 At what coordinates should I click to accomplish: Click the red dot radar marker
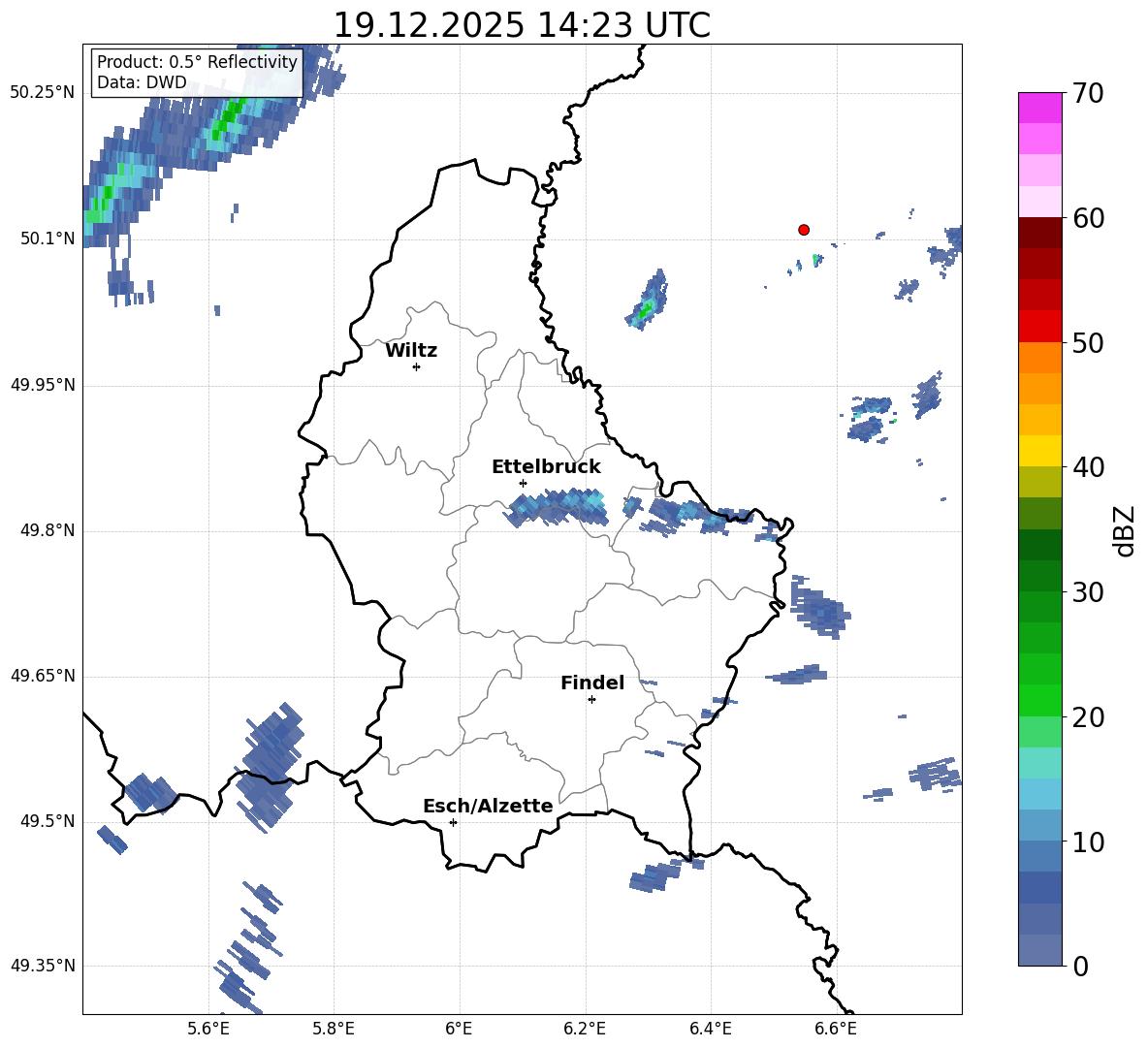tap(804, 230)
